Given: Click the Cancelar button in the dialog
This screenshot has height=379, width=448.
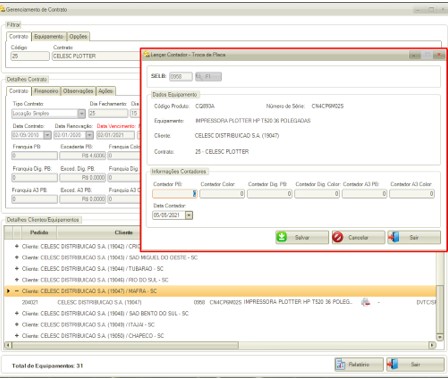Looking at the screenshot, I should point(358,237).
